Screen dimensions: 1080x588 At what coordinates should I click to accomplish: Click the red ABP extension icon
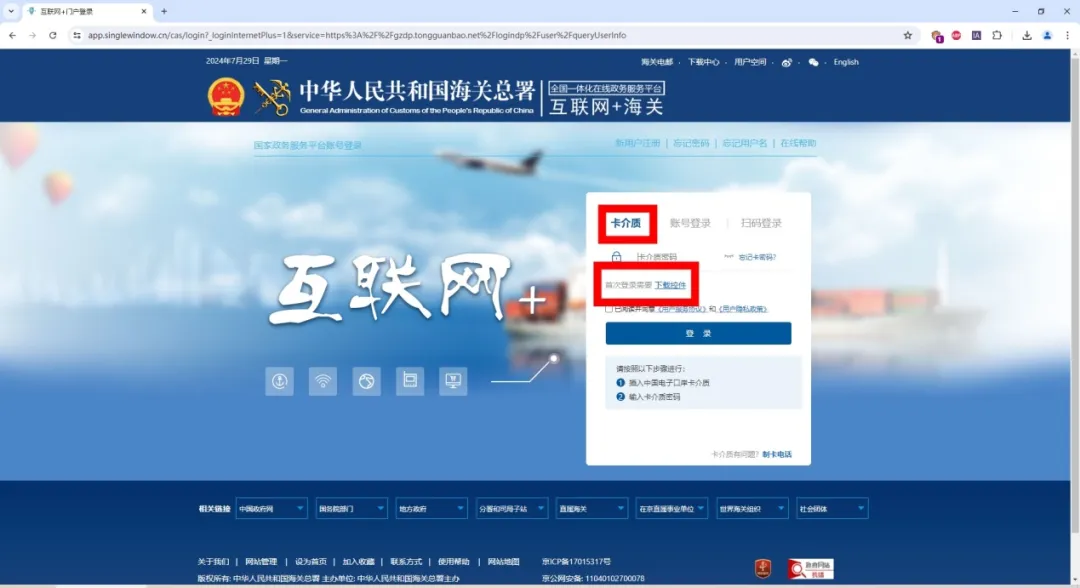(x=956, y=35)
